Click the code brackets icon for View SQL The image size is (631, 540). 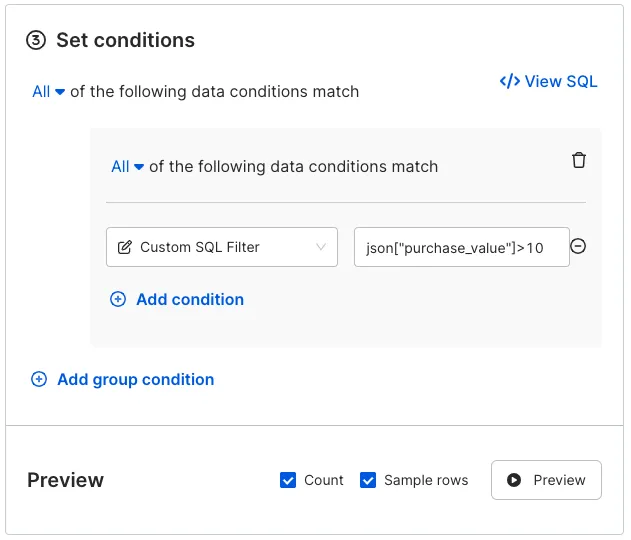coord(509,81)
